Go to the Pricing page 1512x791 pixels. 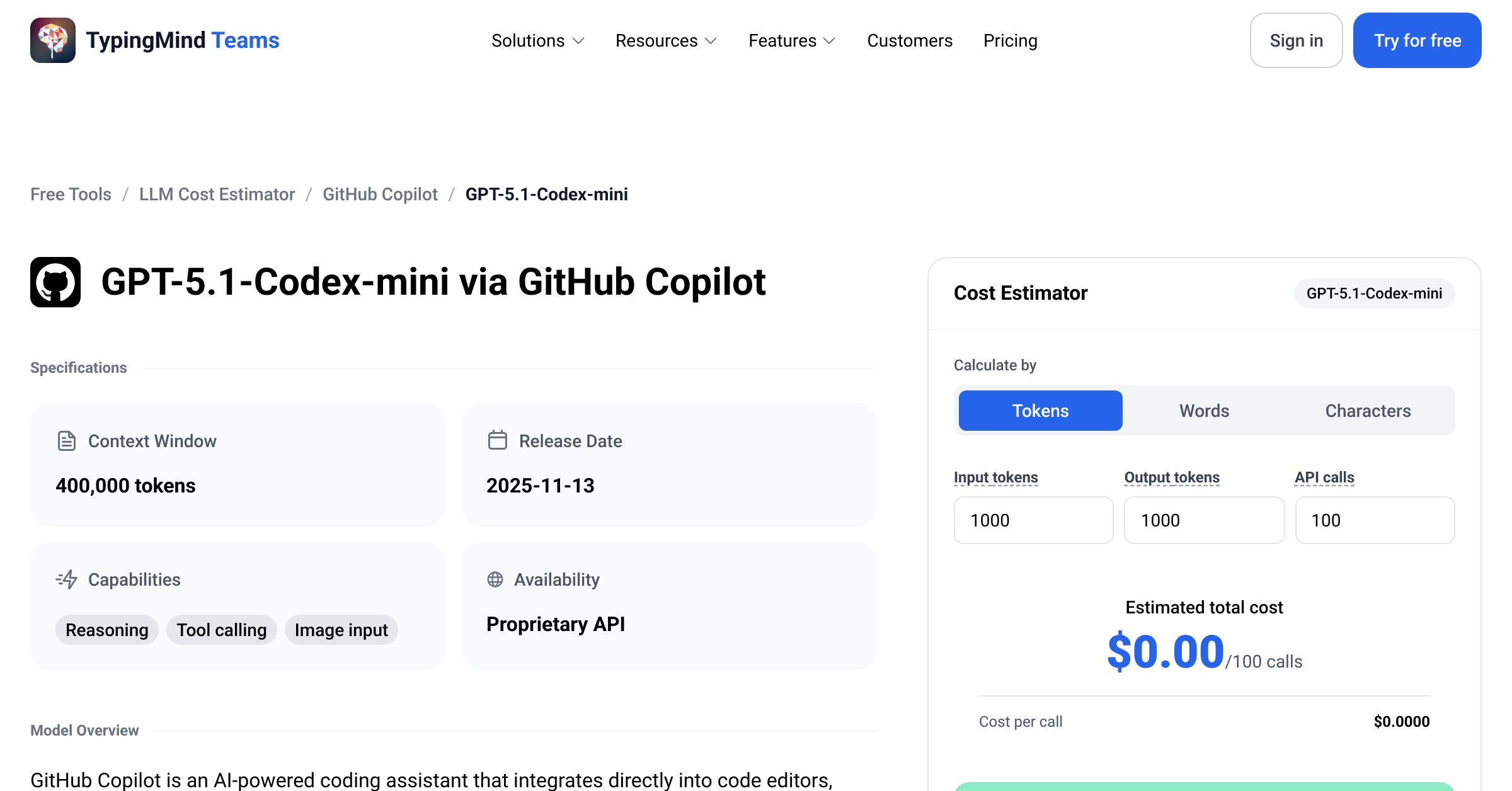[1010, 40]
